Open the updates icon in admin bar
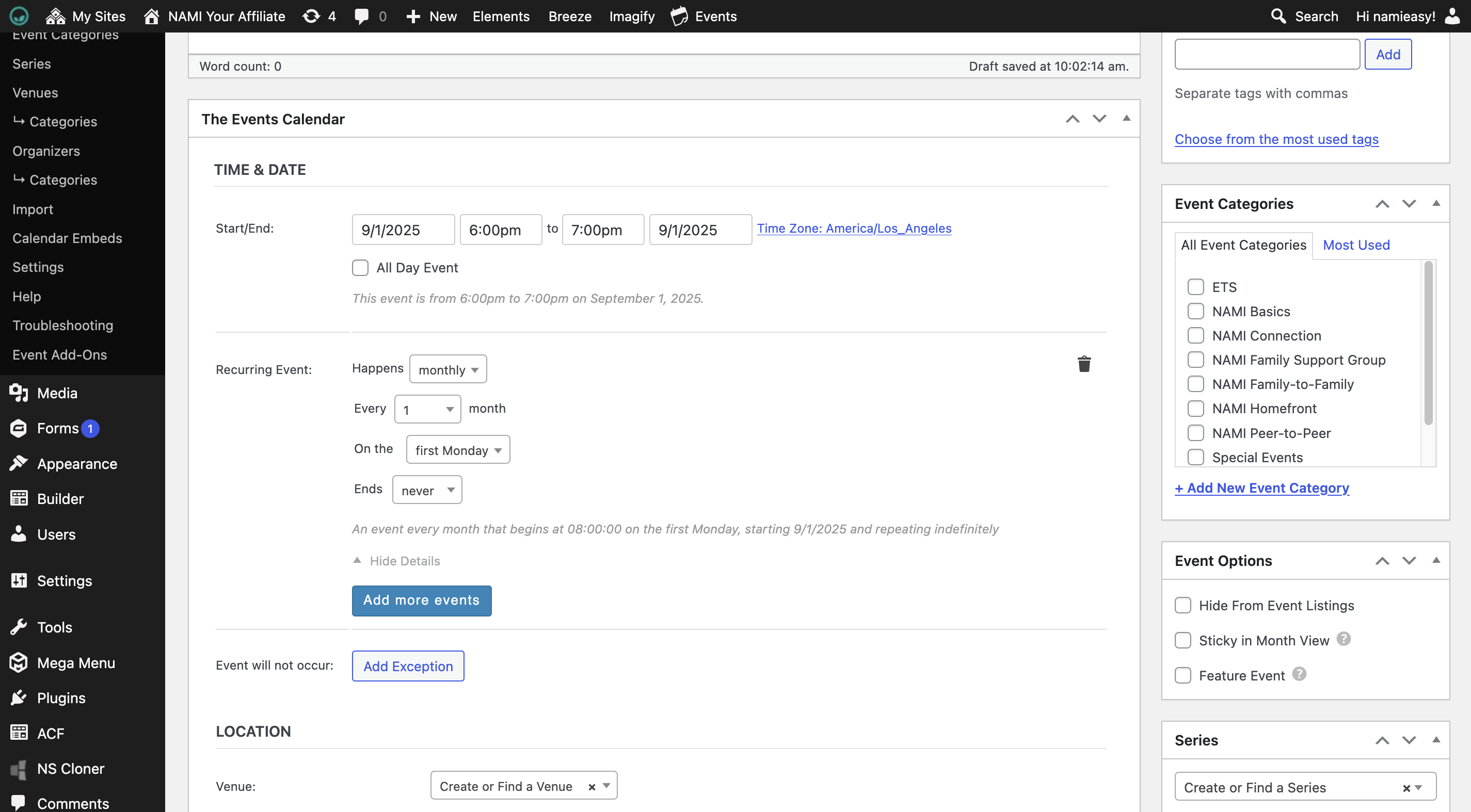 coord(311,16)
